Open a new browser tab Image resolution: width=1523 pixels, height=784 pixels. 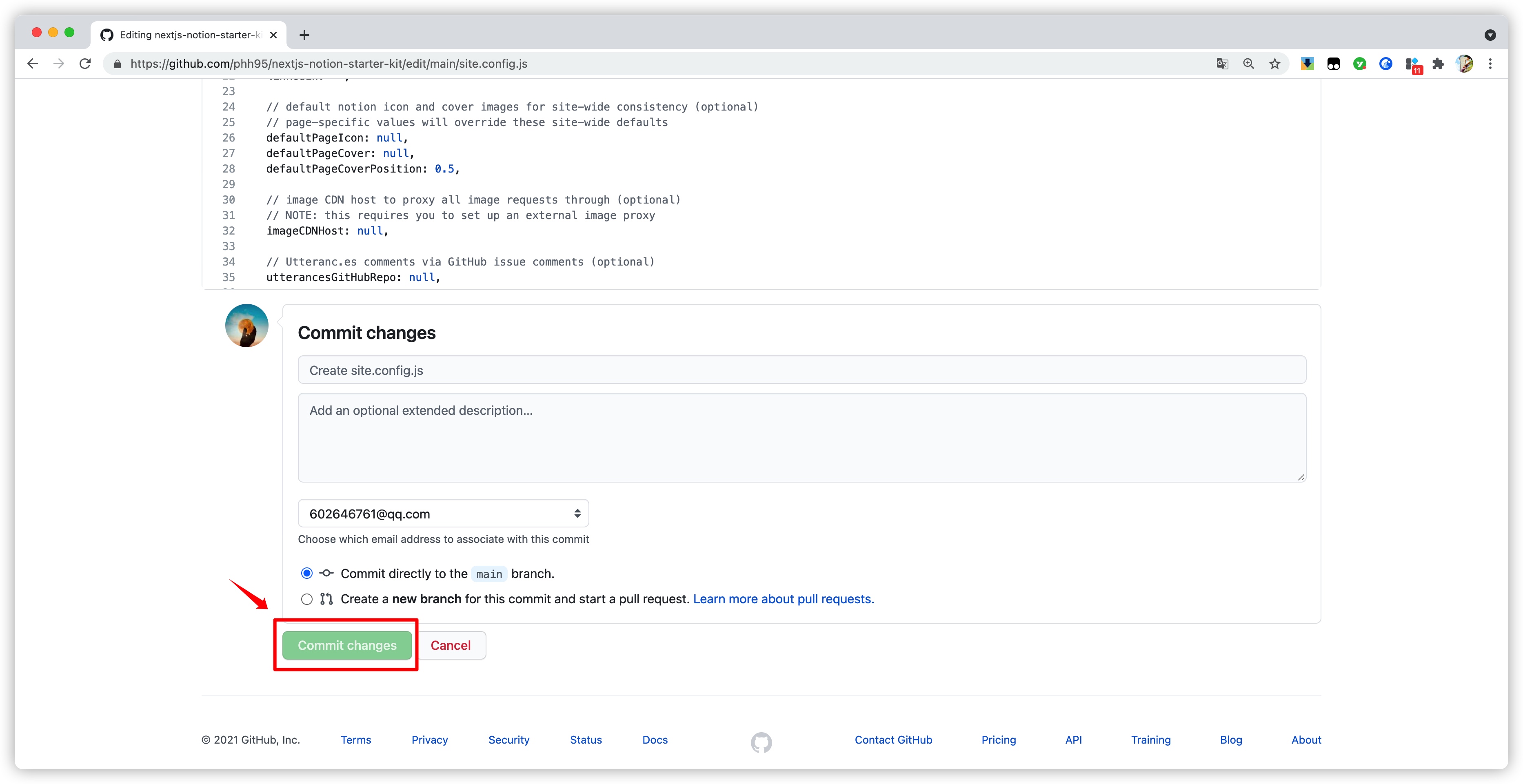point(304,35)
